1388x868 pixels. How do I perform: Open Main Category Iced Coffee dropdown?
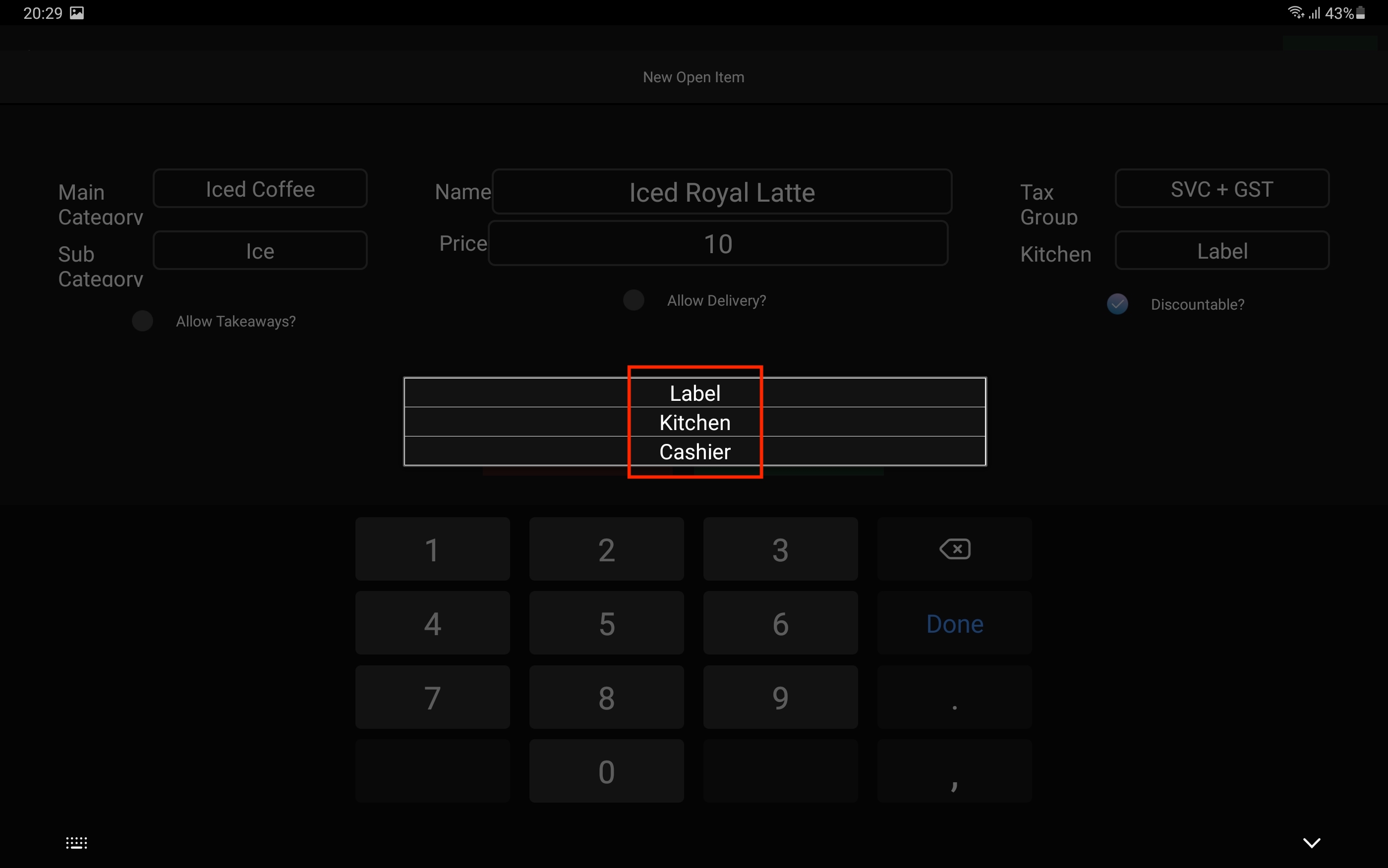pyautogui.click(x=260, y=189)
